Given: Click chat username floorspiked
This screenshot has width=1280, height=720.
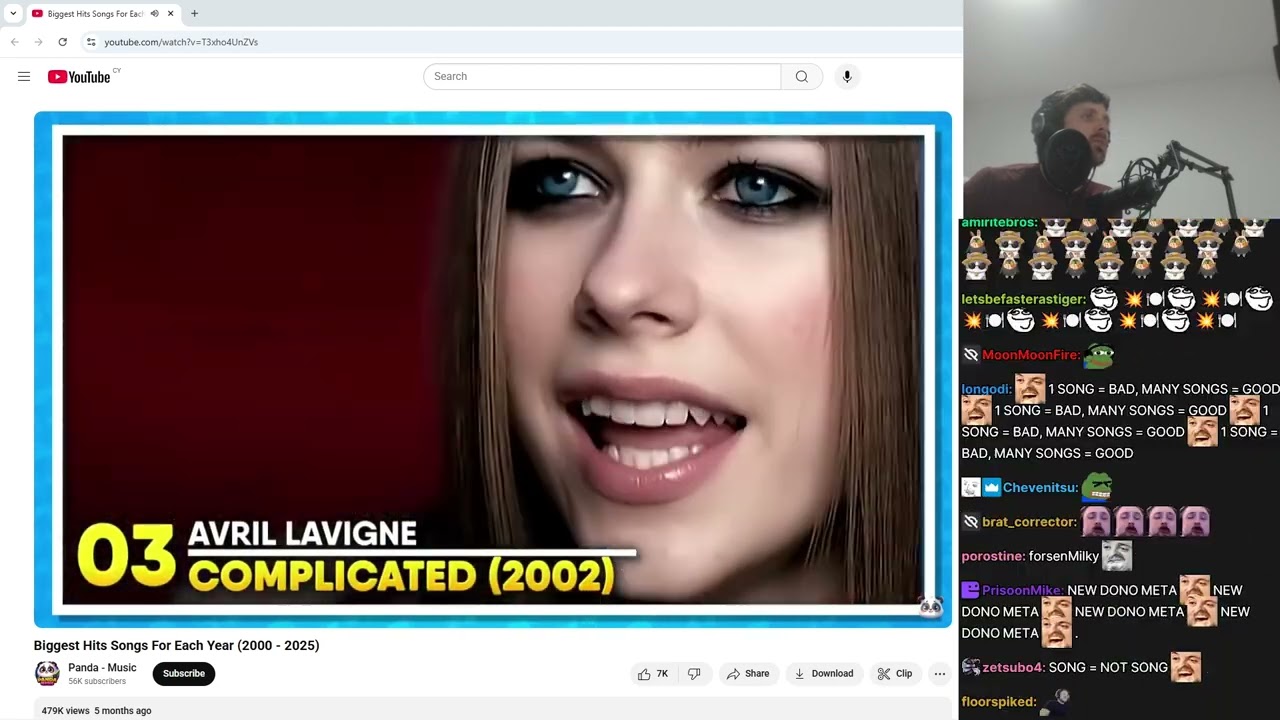Looking at the screenshot, I should 999,702.
